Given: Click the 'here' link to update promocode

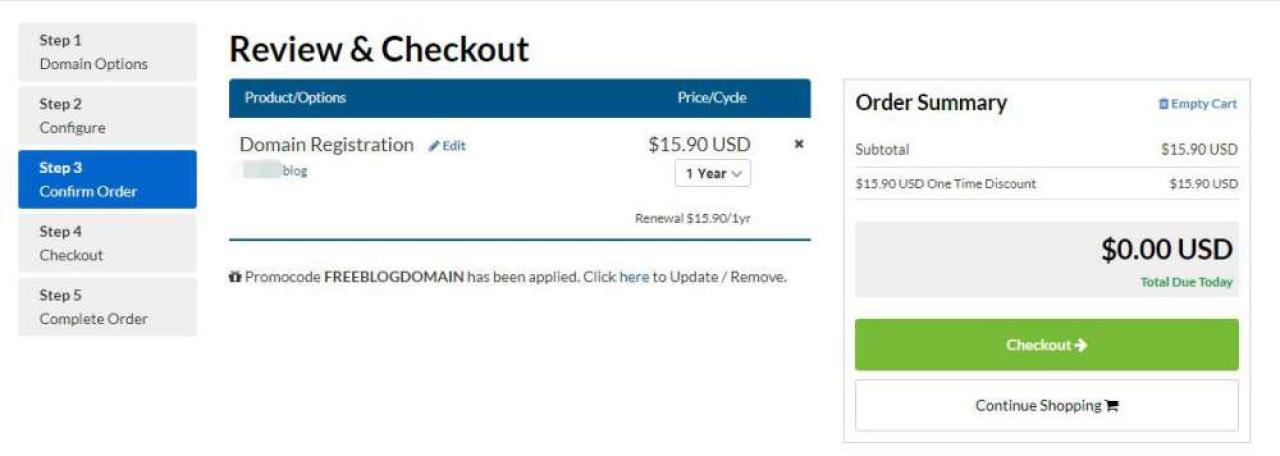Looking at the screenshot, I should pyautogui.click(x=634, y=277).
